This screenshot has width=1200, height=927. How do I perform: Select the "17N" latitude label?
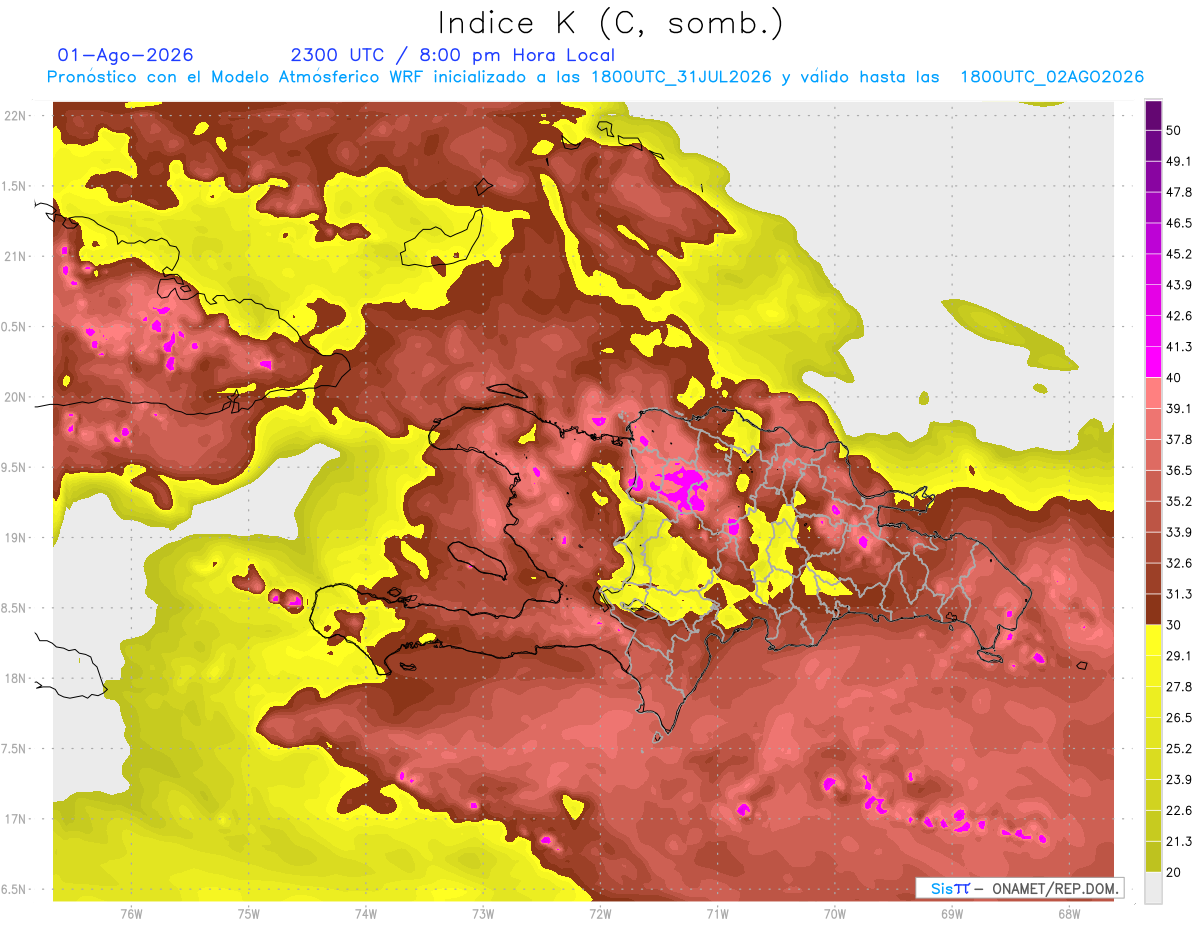pos(17,819)
